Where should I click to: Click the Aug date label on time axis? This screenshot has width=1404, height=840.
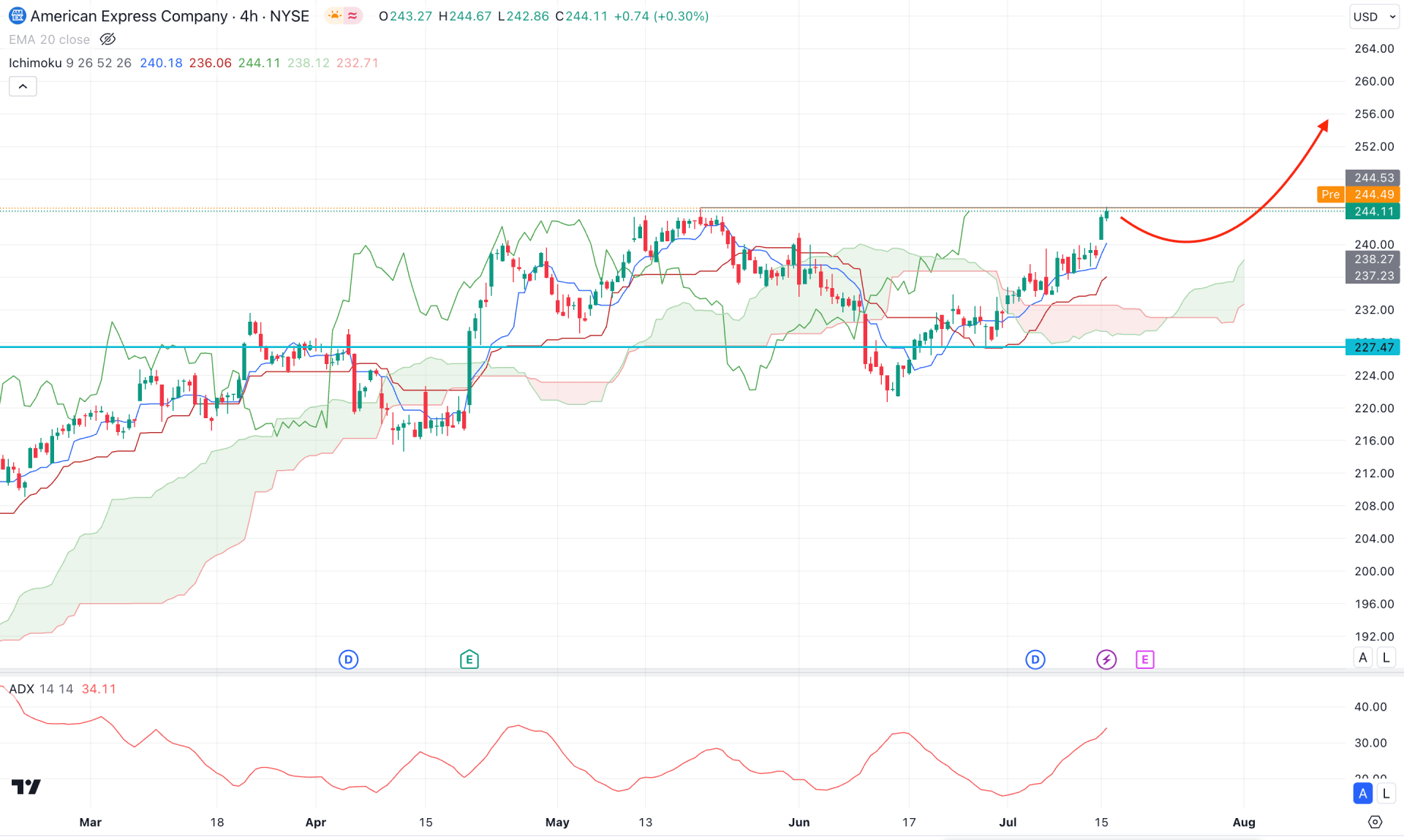pyautogui.click(x=1243, y=822)
